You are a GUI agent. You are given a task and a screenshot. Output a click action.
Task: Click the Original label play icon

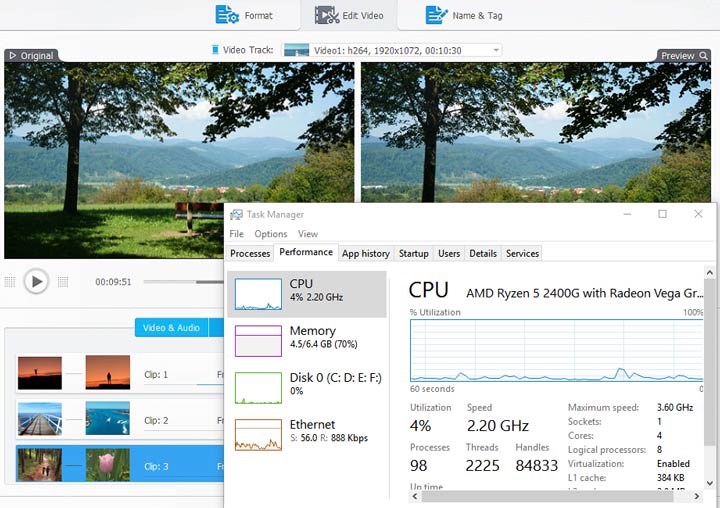[13, 56]
